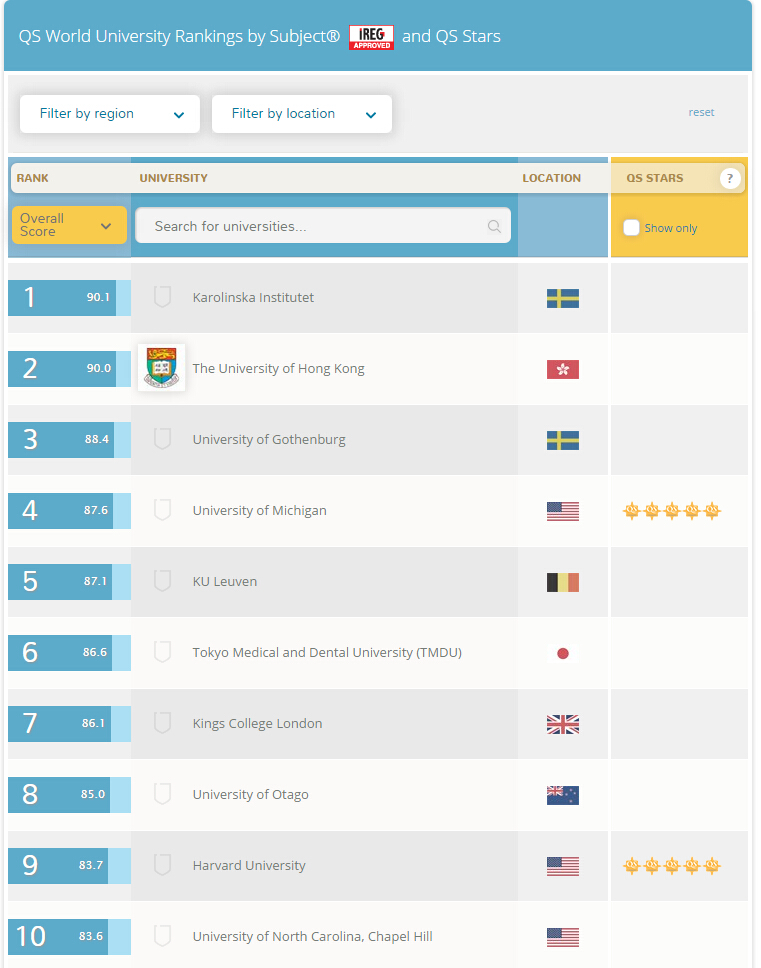Click the Belgium flag next to KU Leuven

tap(562, 582)
